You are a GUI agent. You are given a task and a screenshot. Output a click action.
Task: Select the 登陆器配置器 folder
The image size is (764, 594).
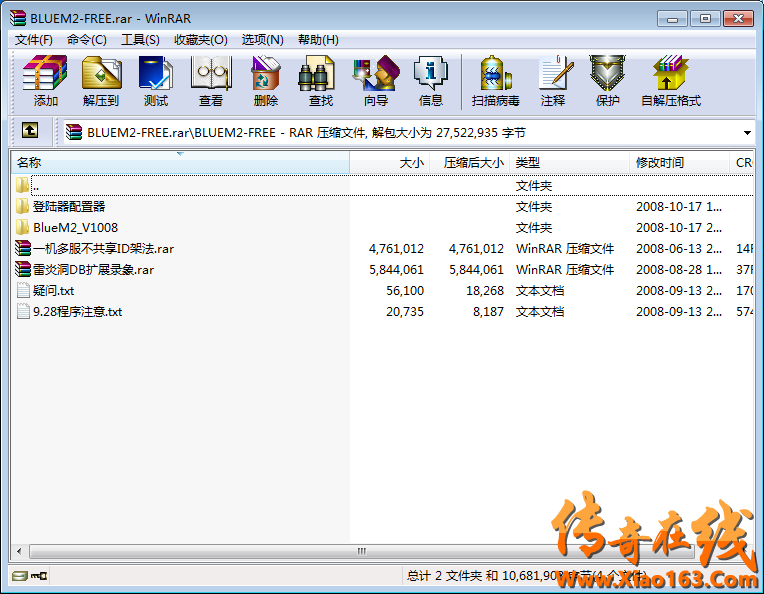(x=68, y=207)
